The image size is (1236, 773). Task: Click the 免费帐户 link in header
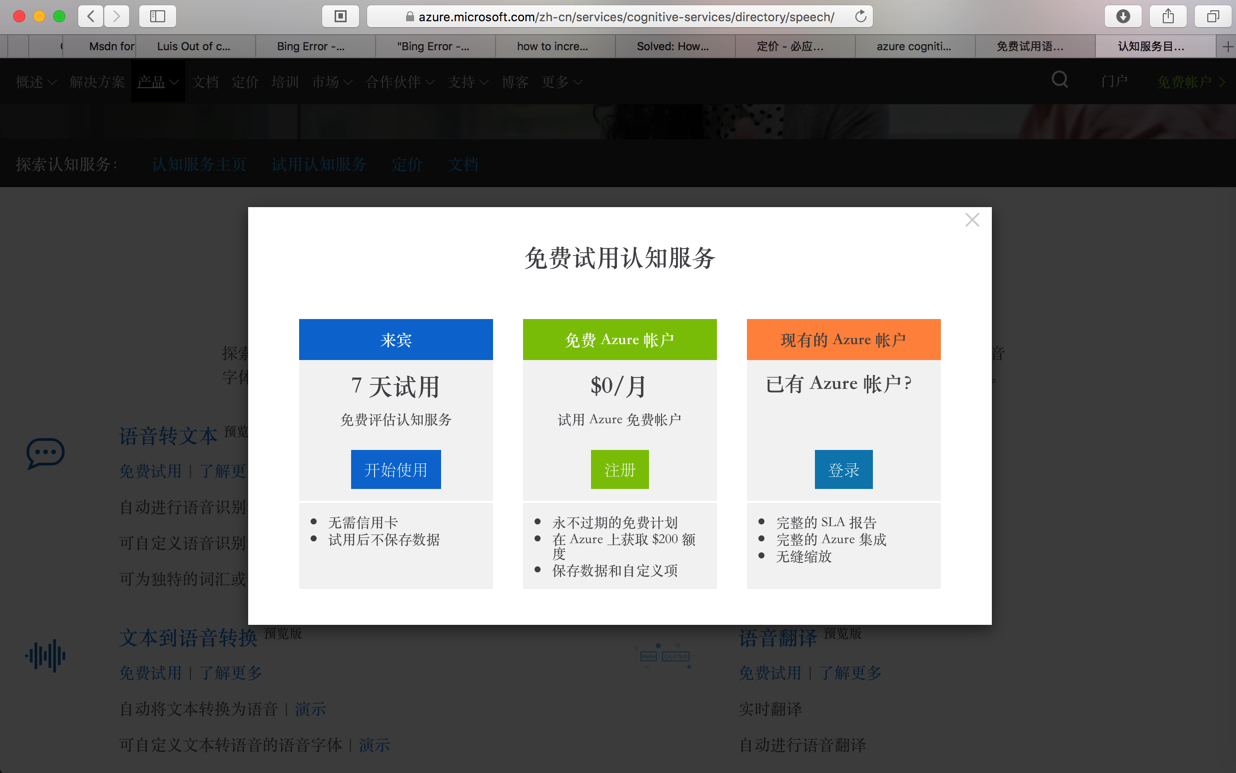point(1190,82)
